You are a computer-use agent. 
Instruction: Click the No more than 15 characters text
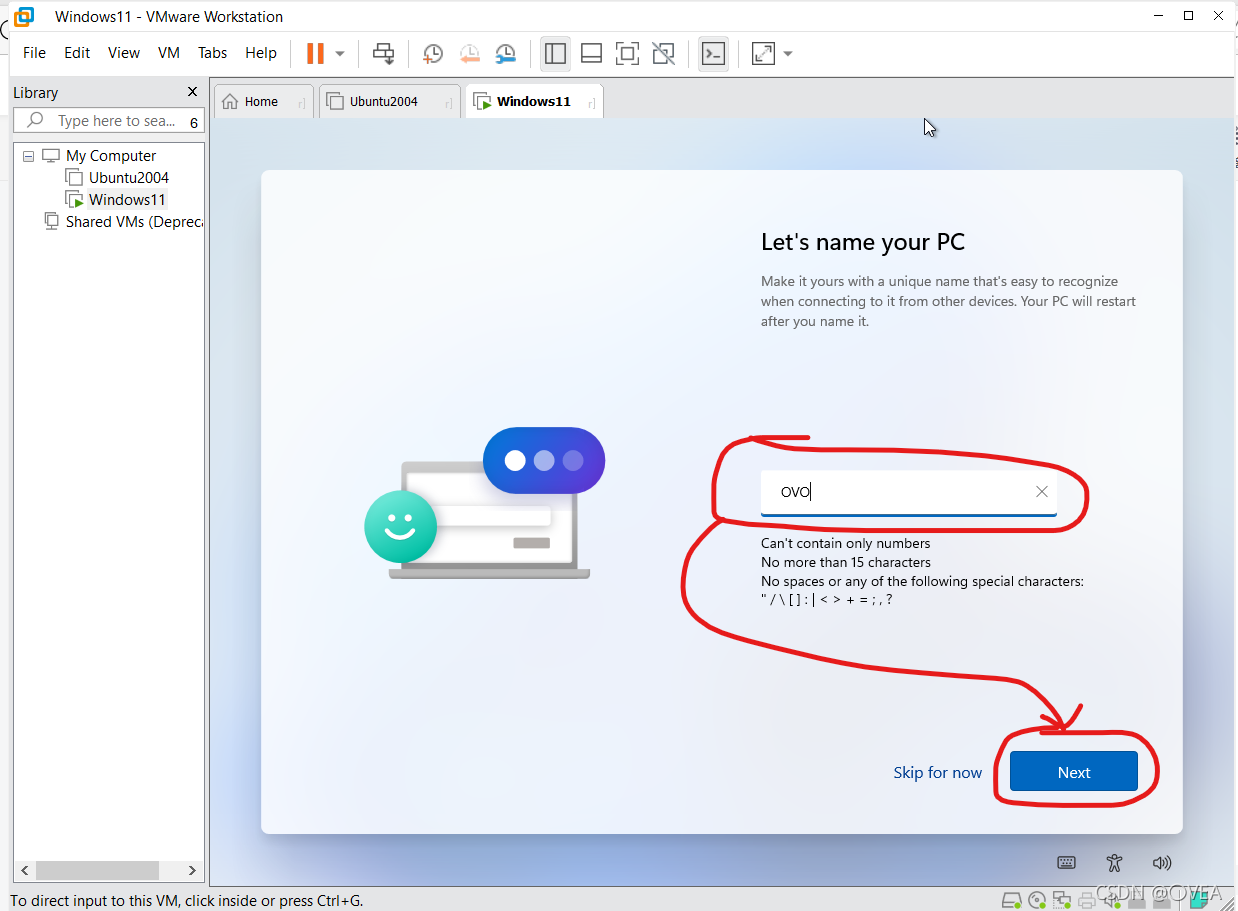(846, 562)
